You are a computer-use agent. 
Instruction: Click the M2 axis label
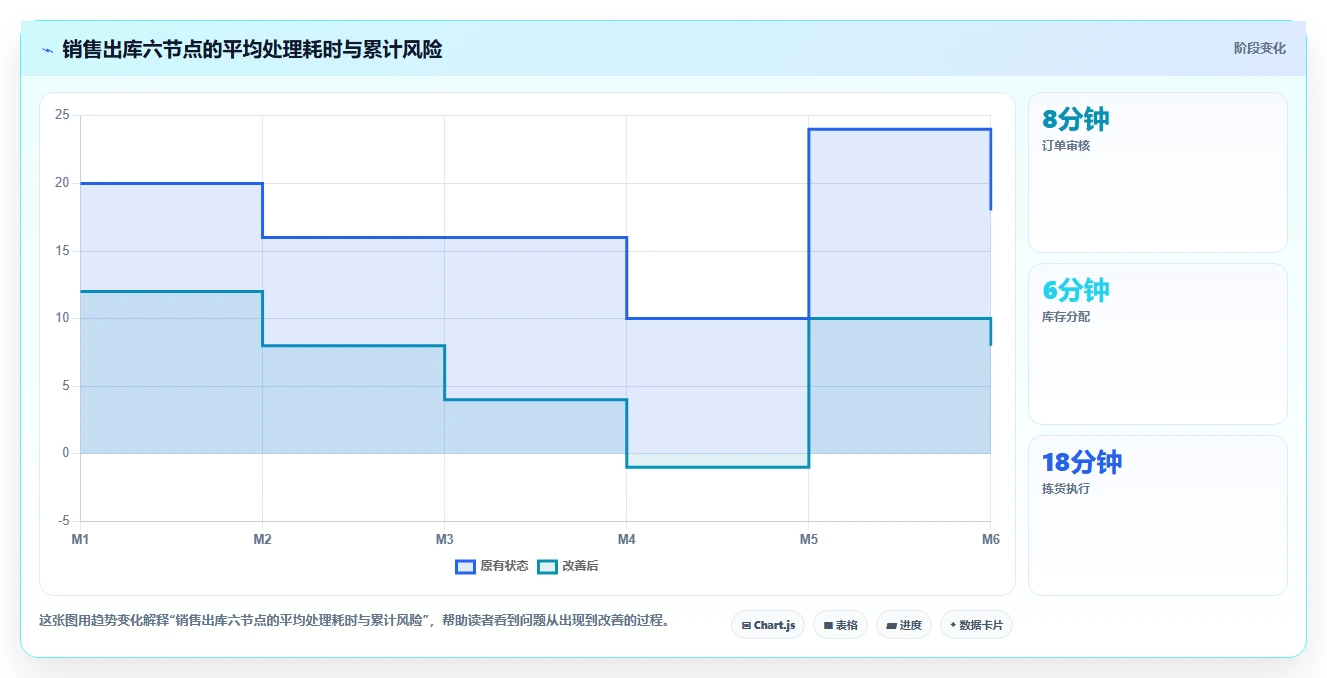click(x=262, y=540)
